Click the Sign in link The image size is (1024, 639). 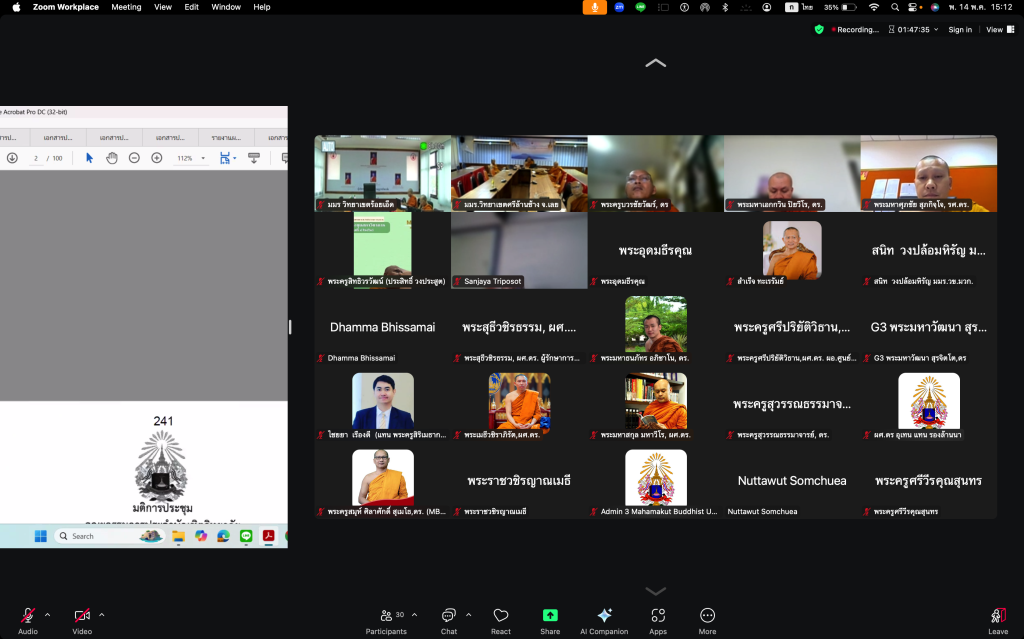coord(960,29)
